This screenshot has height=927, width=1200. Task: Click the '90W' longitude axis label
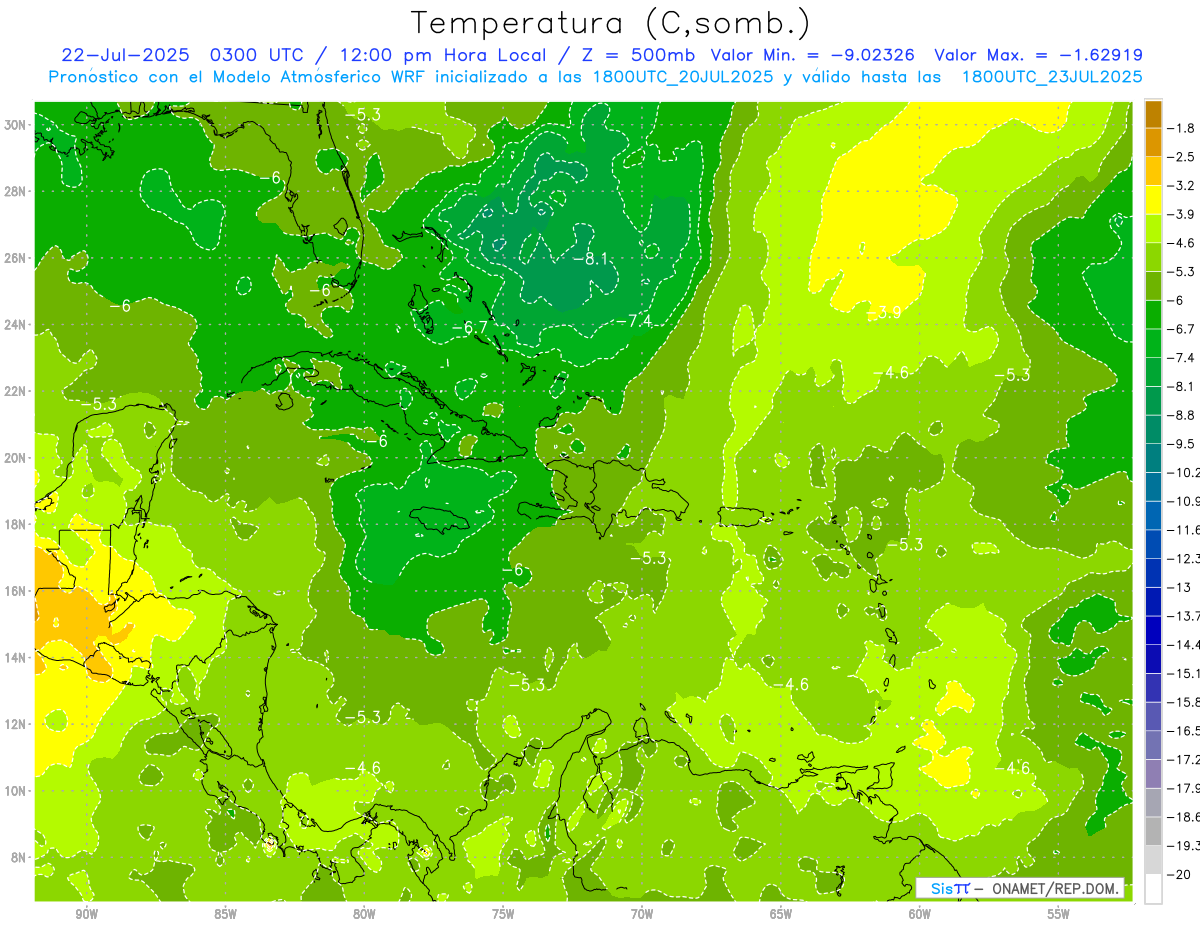pyautogui.click(x=86, y=915)
